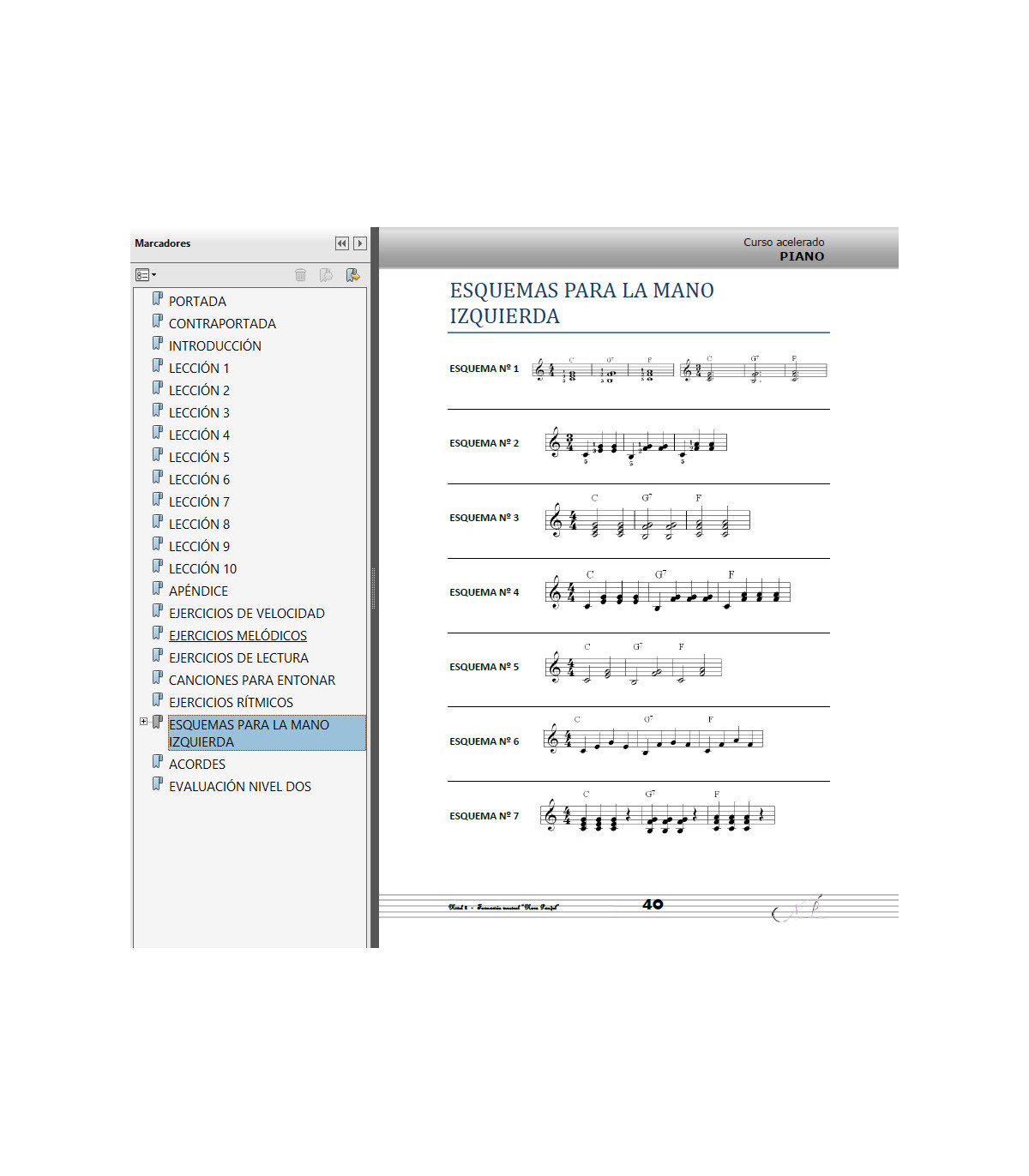Navigate to LECCIÓN 8 bookmark
1029x1176 pixels.
tap(199, 525)
